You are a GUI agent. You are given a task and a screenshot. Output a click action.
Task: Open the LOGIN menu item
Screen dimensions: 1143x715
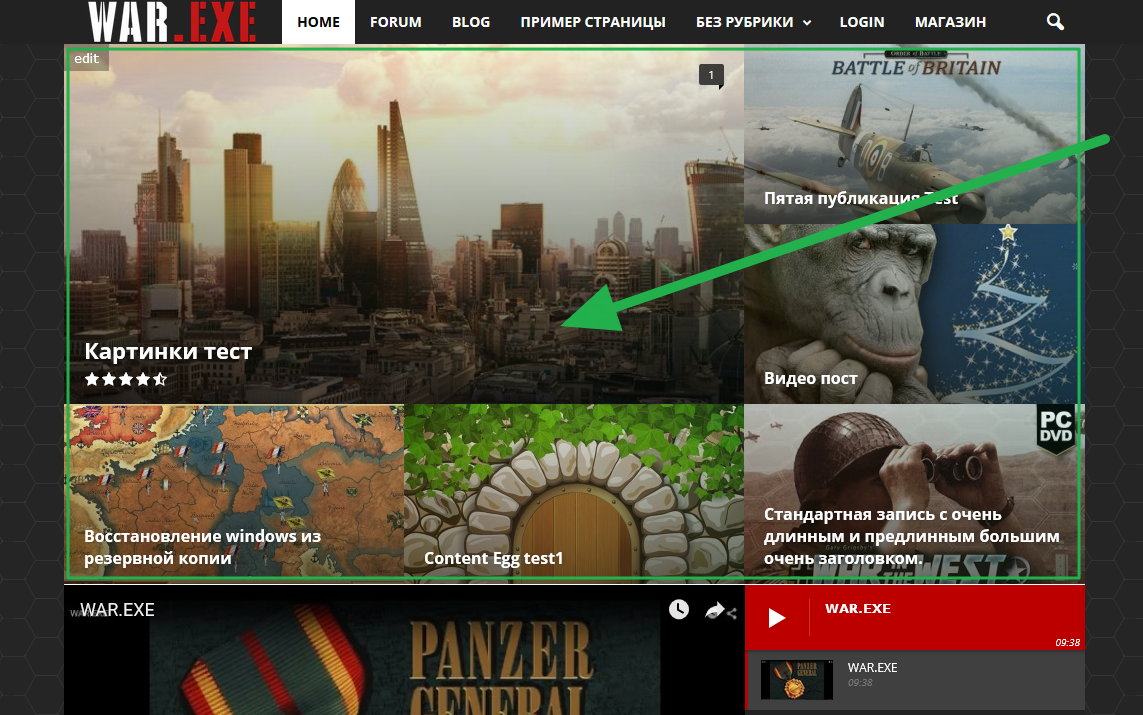(x=862, y=22)
